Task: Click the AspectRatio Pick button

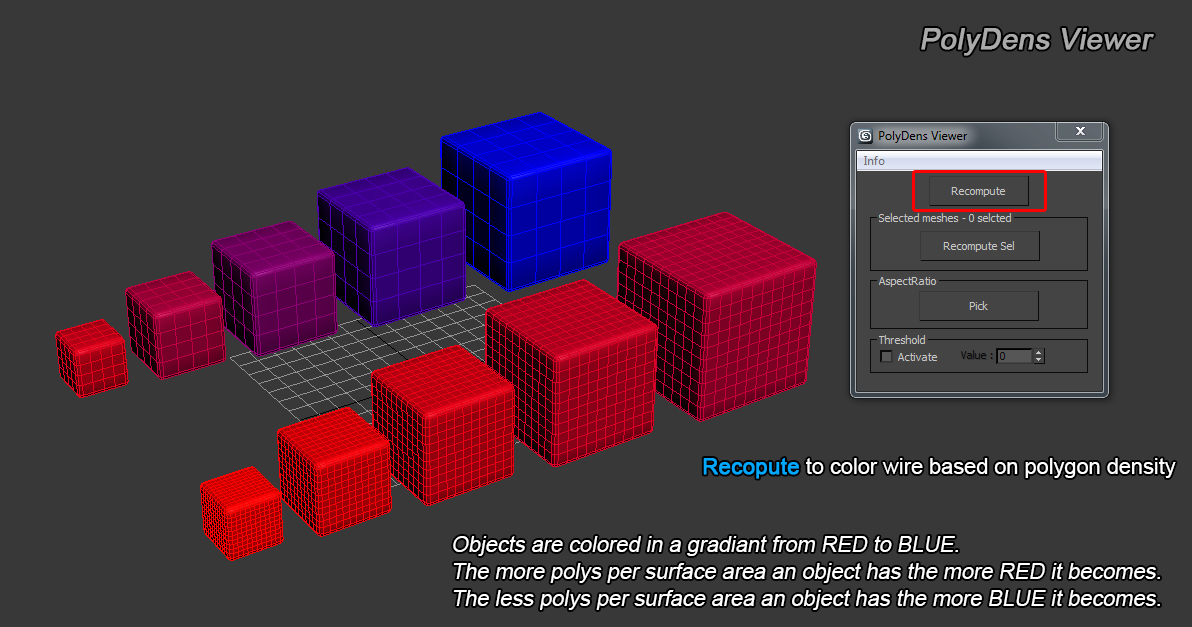Action: 978,306
